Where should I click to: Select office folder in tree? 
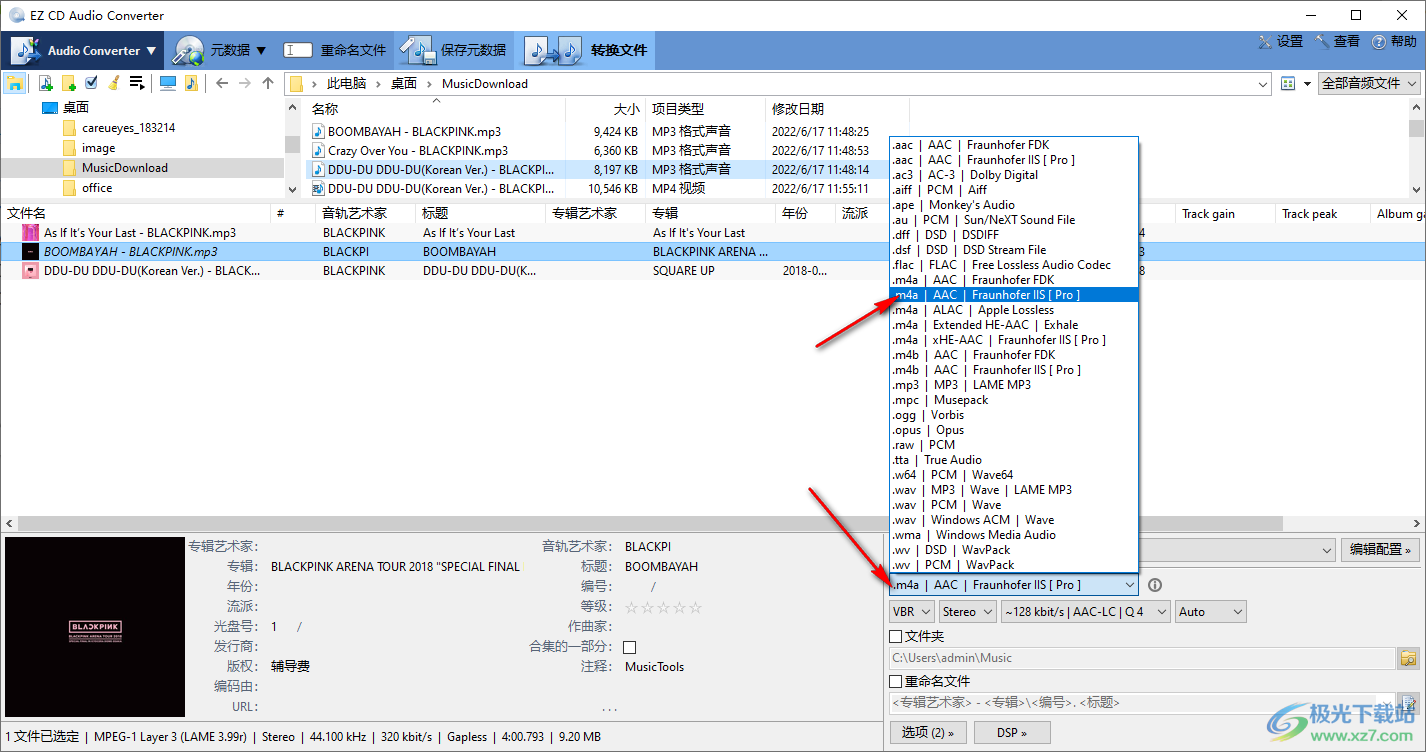(97, 188)
